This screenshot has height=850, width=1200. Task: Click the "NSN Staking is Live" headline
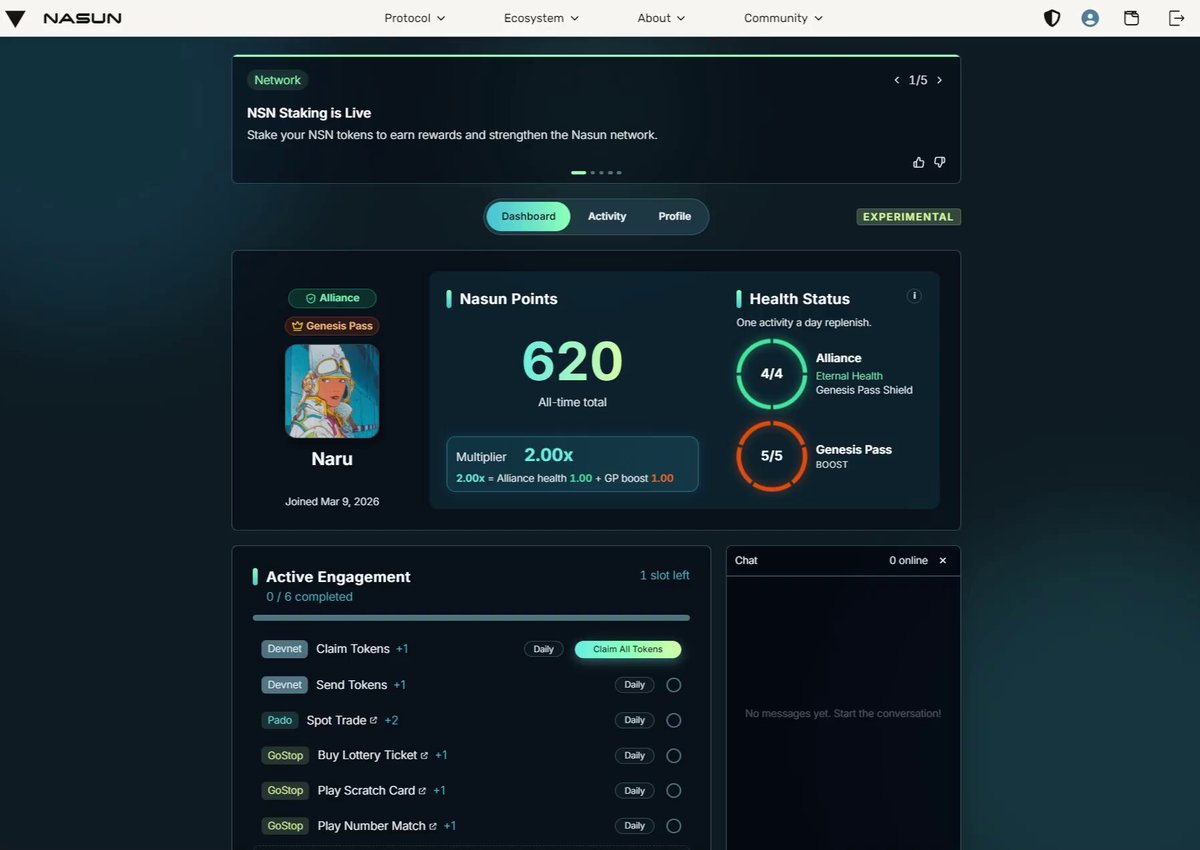click(309, 113)
